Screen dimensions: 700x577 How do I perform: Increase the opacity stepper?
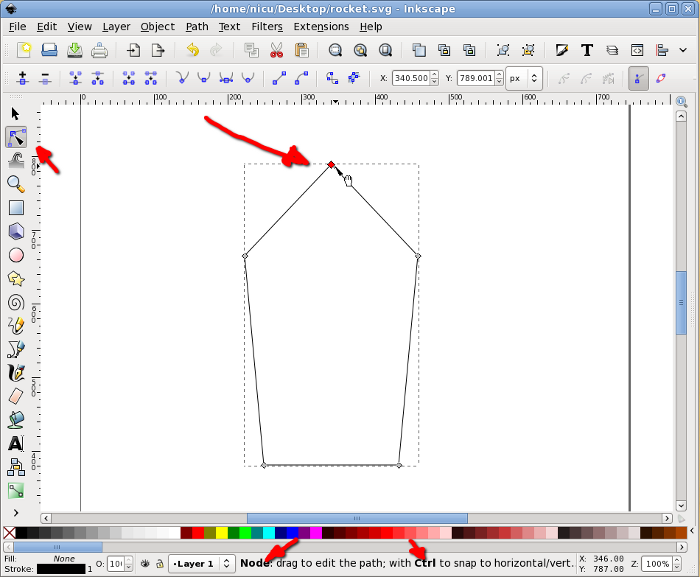(129, 560)
